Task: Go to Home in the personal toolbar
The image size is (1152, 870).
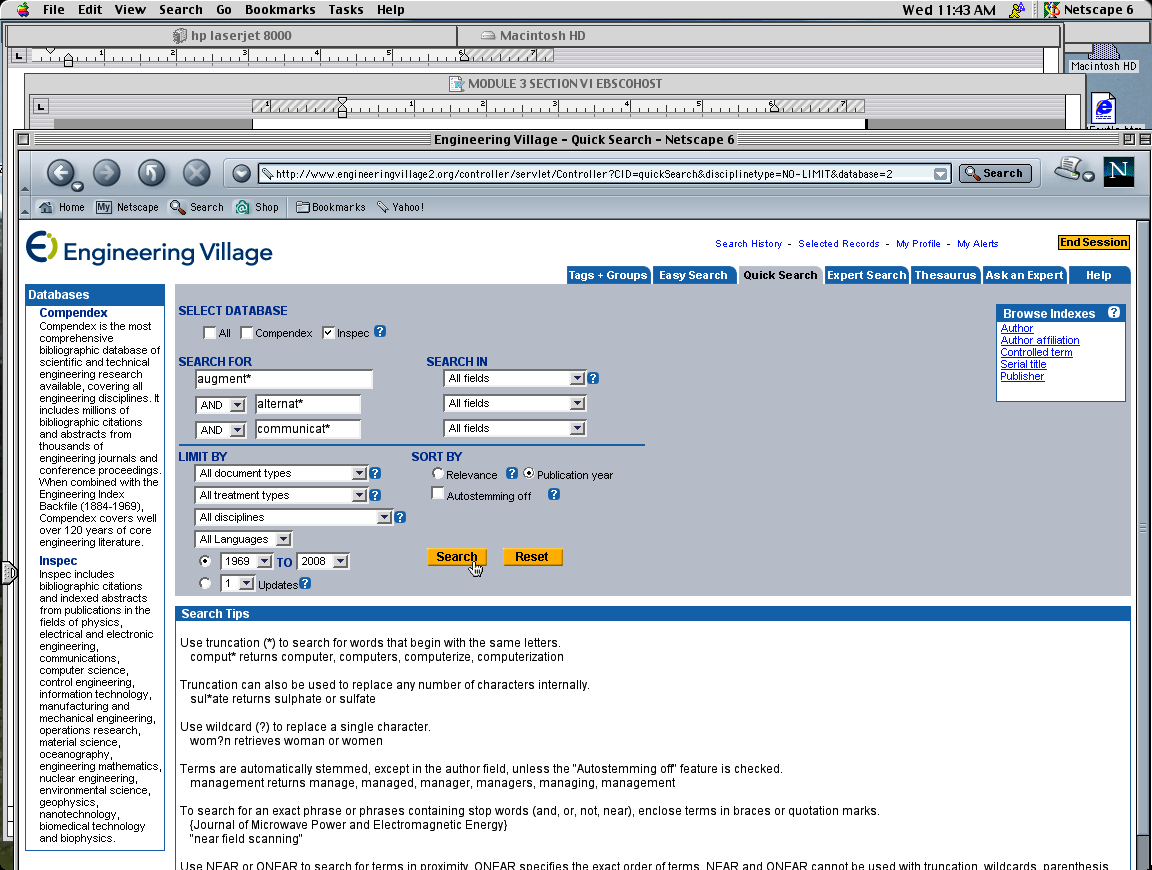Action: (x=62, y=207)
